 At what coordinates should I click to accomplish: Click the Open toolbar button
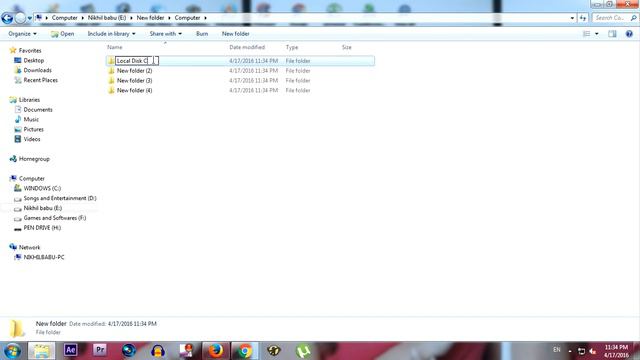click(62, 34)
